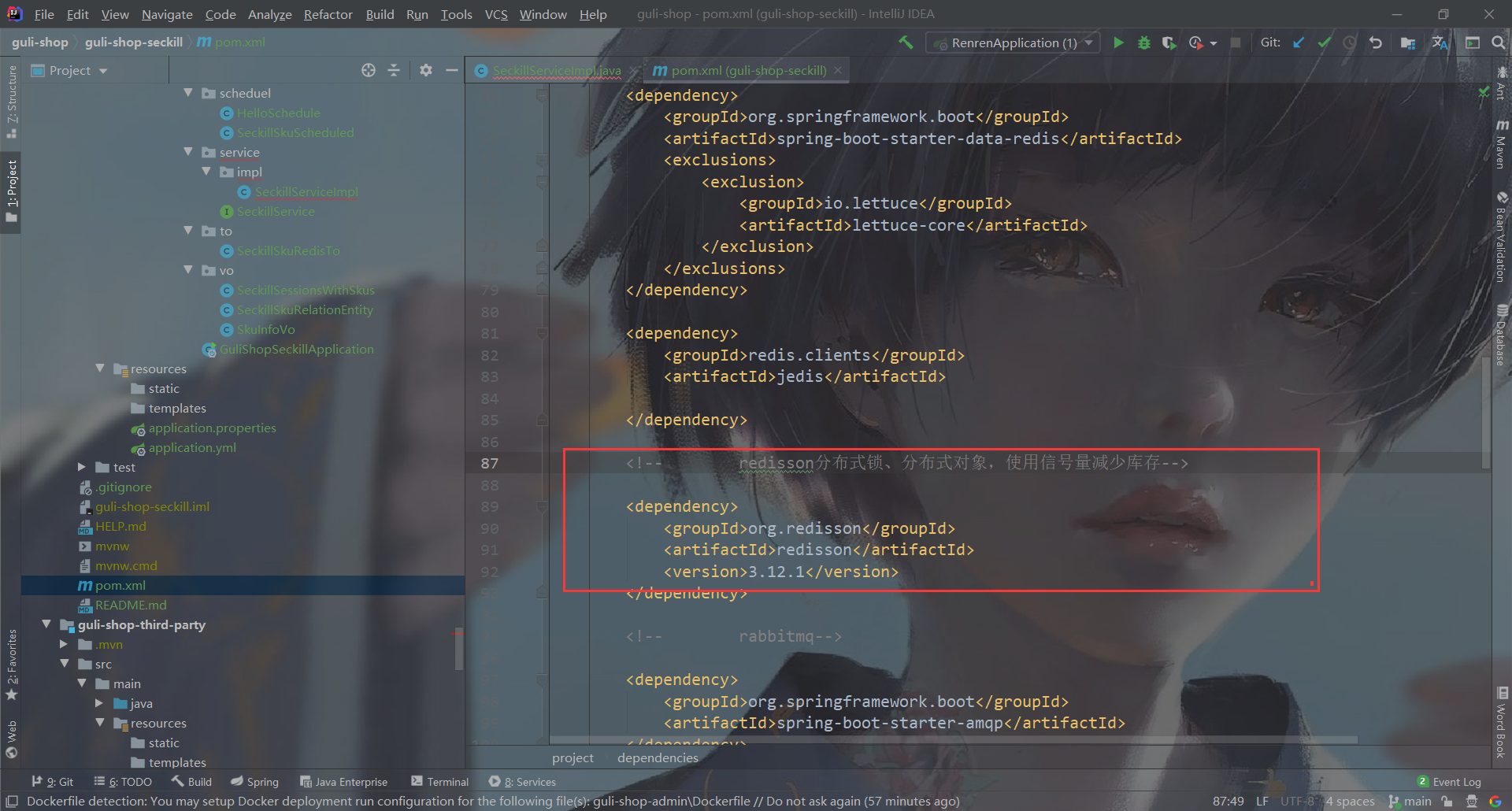Open the 6: TODO tool window

[123, 782]
